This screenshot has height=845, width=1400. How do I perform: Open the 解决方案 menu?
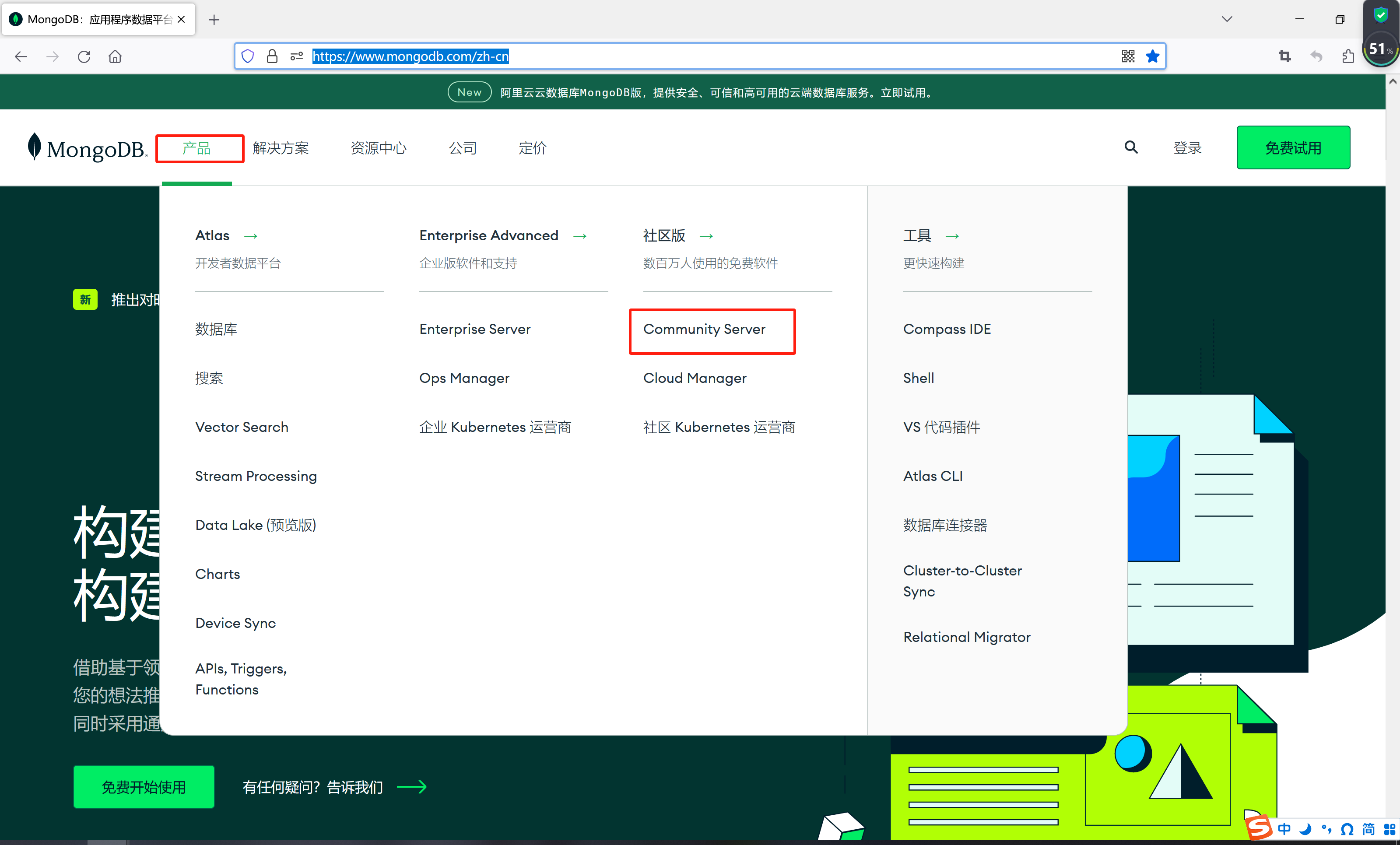[281, 148]
